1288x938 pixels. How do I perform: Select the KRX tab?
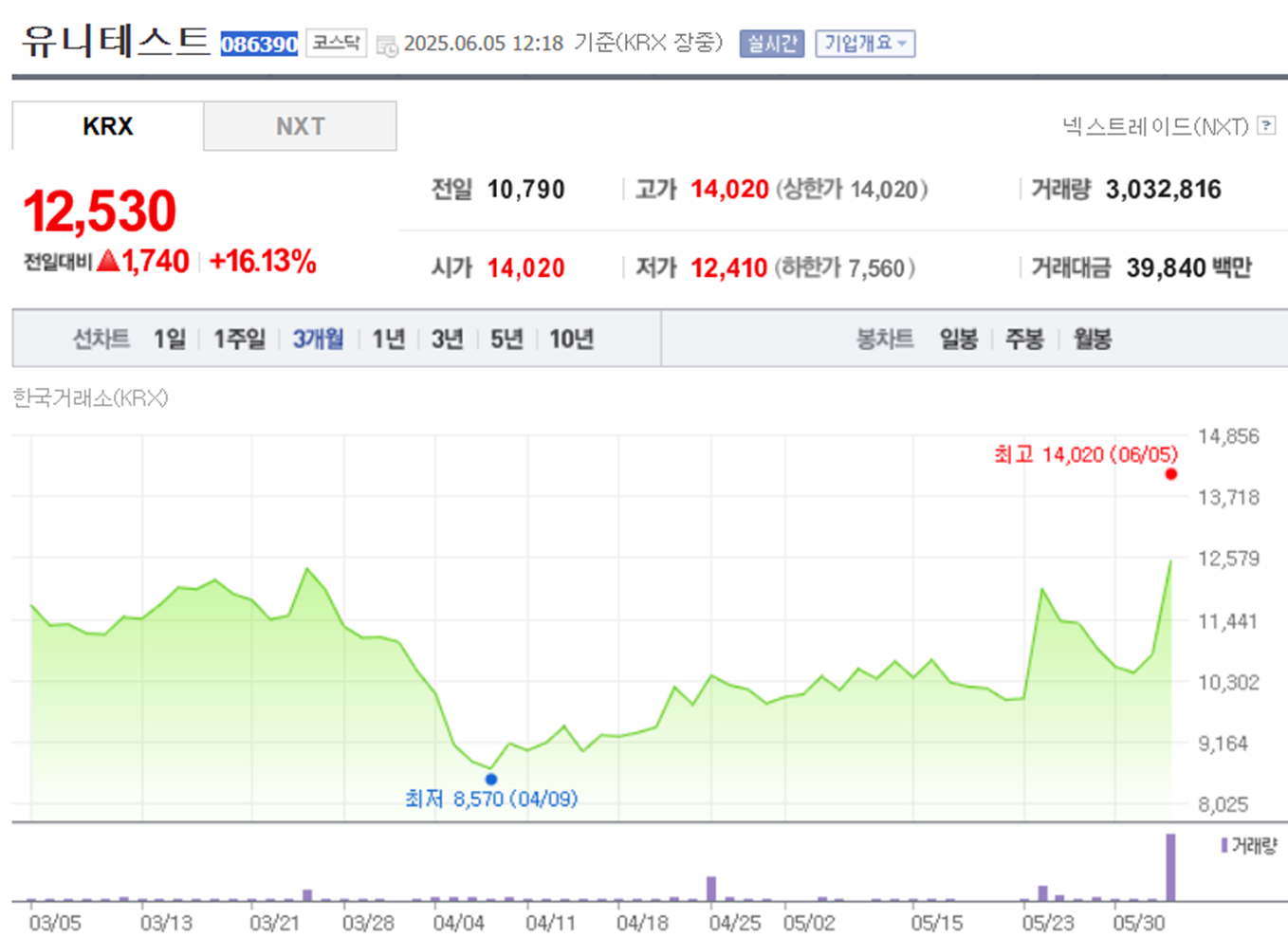click(x=108, y=126)
